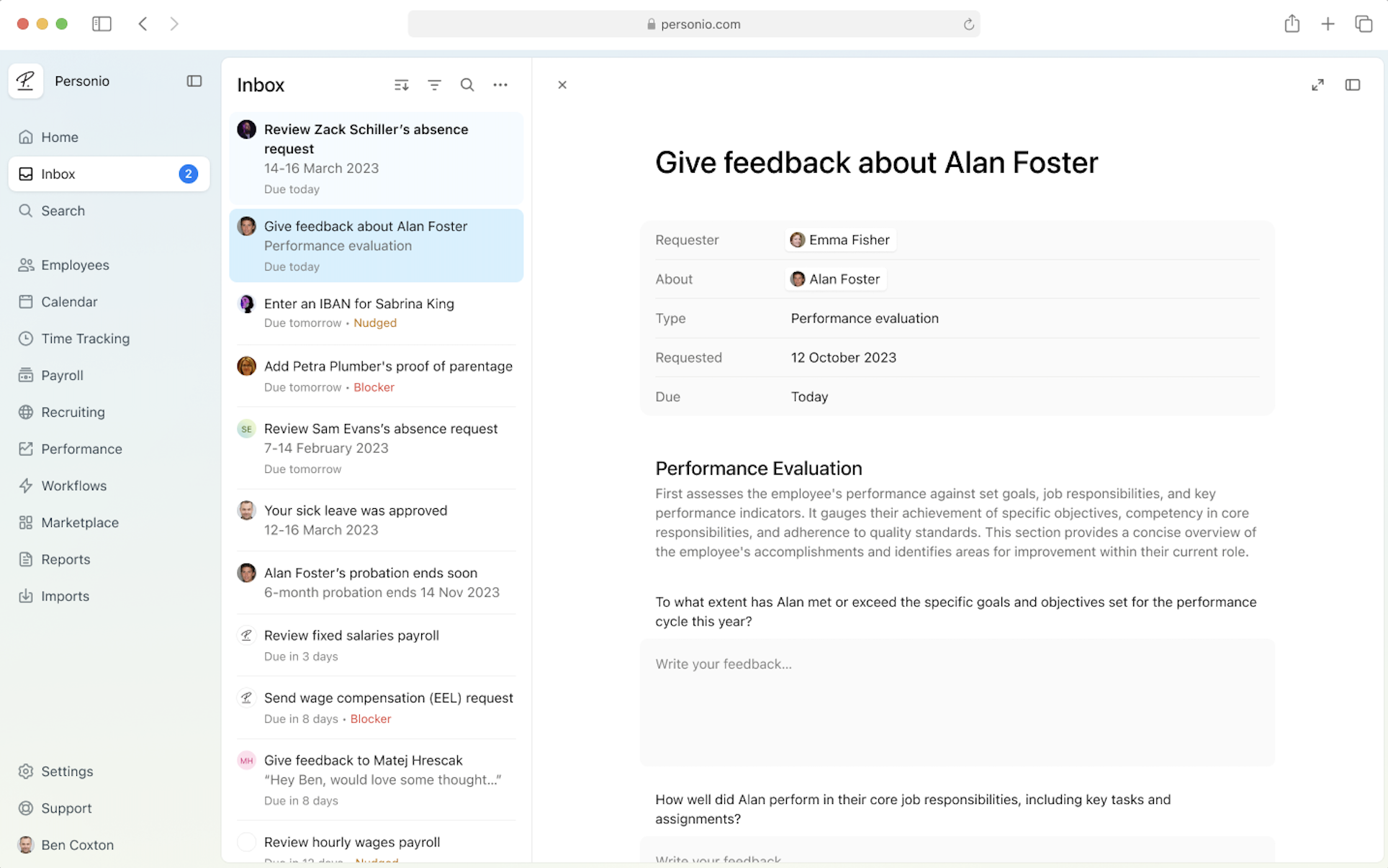
Task: Open Time Tracking section
Action: tap(109, 338)
